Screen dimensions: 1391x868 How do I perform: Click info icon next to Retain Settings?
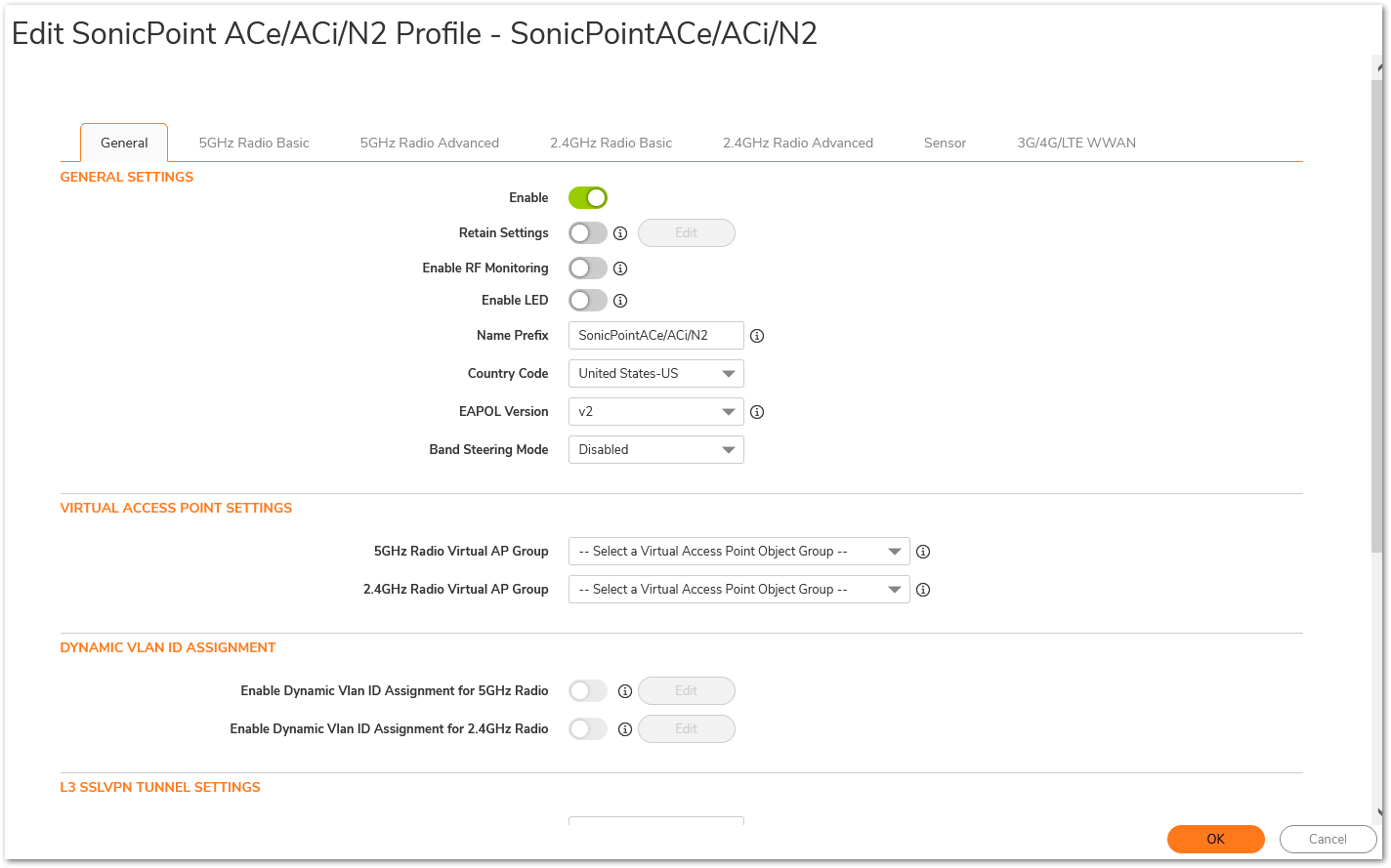coord(619,233)
